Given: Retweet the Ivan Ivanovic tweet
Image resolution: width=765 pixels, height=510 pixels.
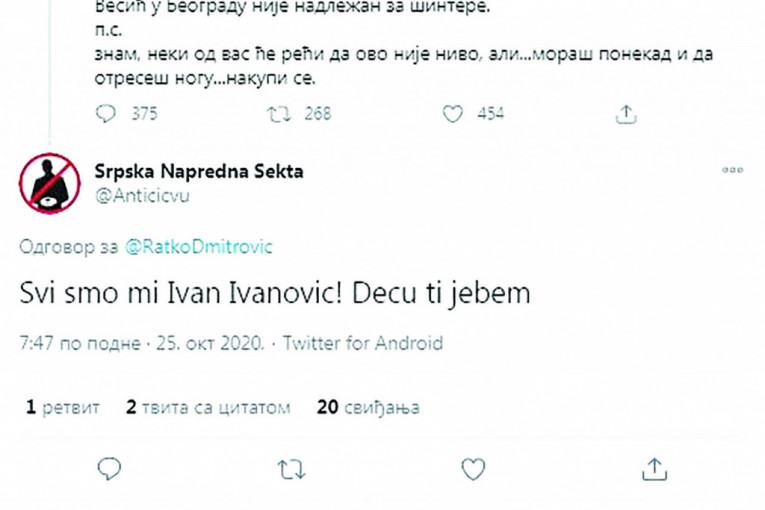Looking at the screenshot, I should point(292,467).
